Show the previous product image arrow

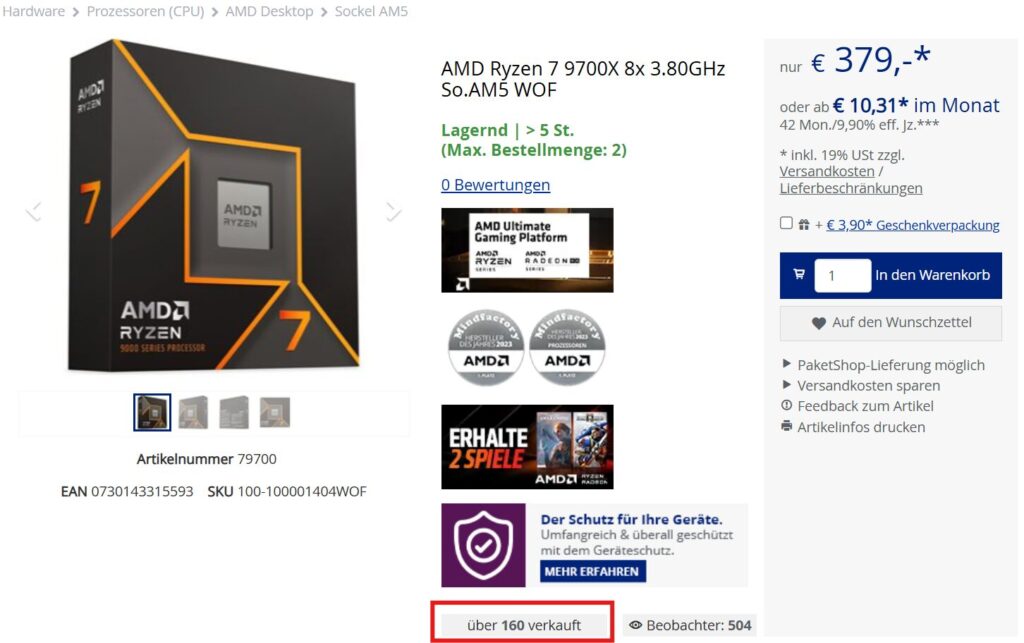[x=33, y=212]
